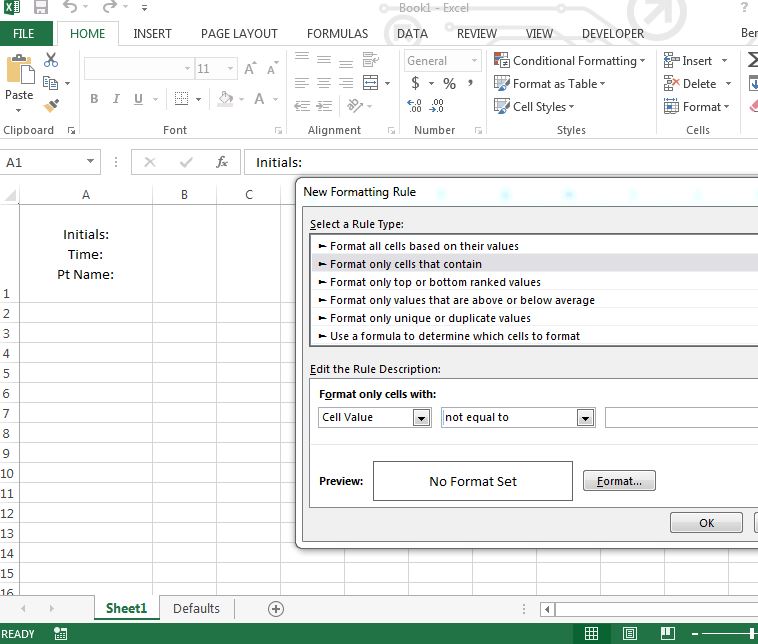Activate the Format Painter brush
This screenshot has width=758, height=644.
pyautogui.click(x=51, y=105)
